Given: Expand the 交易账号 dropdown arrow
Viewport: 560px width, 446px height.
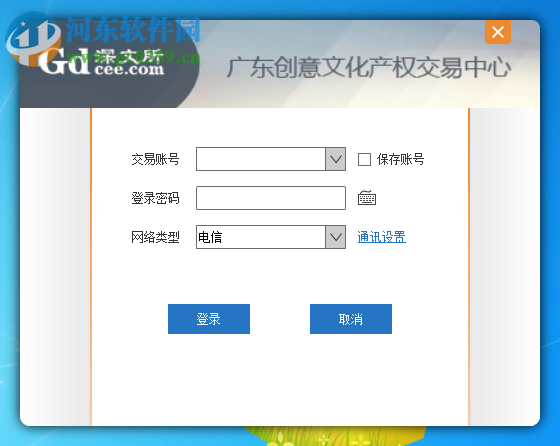Looking at the screenshot, I should point(335,159).
